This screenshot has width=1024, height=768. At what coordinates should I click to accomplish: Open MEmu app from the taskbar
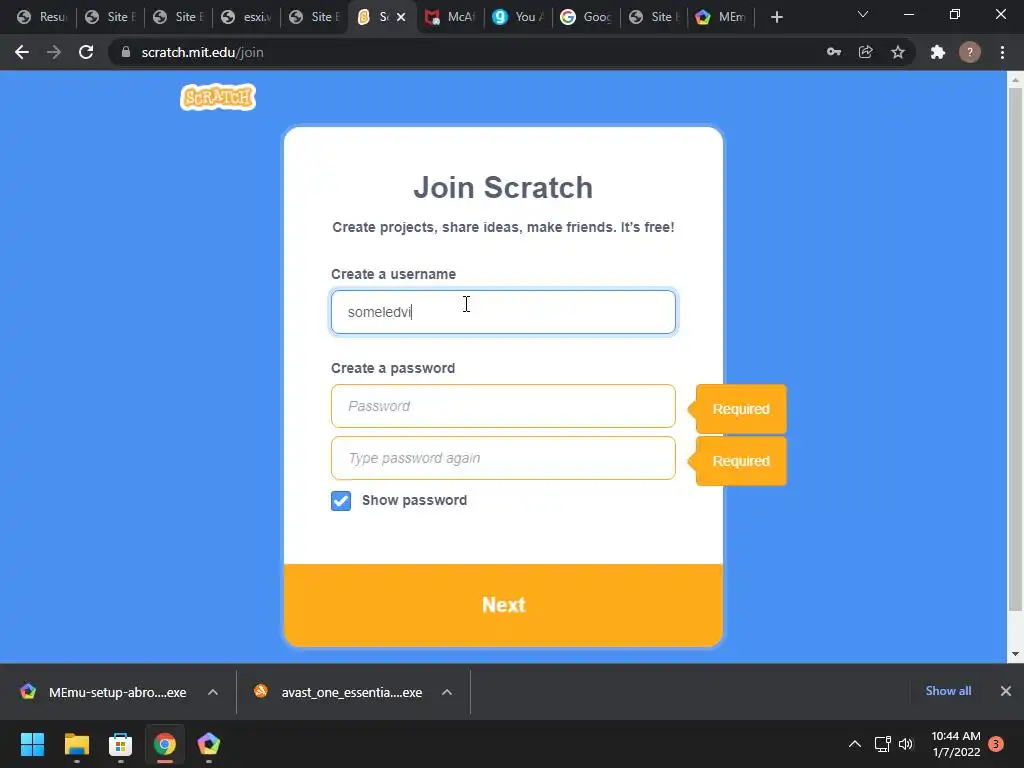click(x=208, y=744)
